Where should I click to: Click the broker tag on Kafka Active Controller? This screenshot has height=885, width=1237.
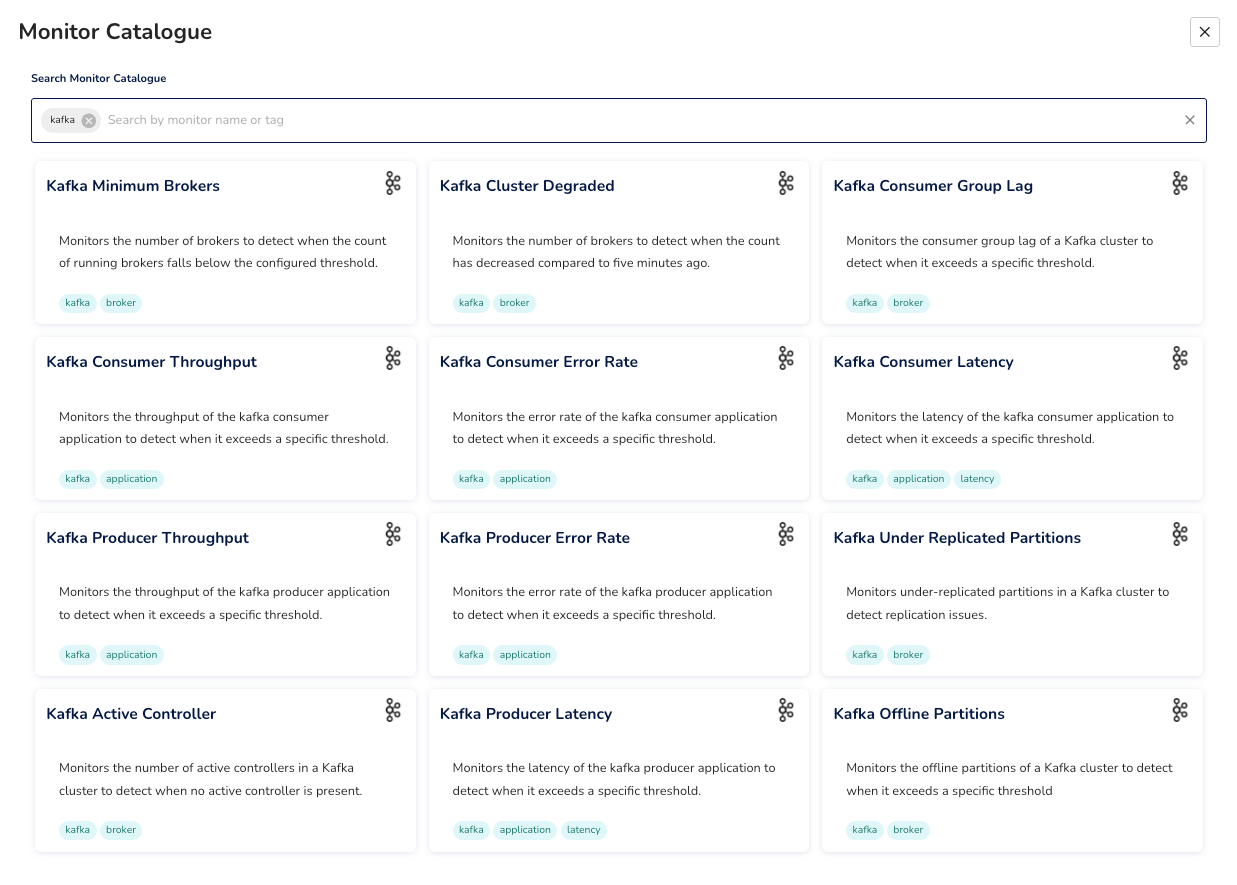[121, 831]
